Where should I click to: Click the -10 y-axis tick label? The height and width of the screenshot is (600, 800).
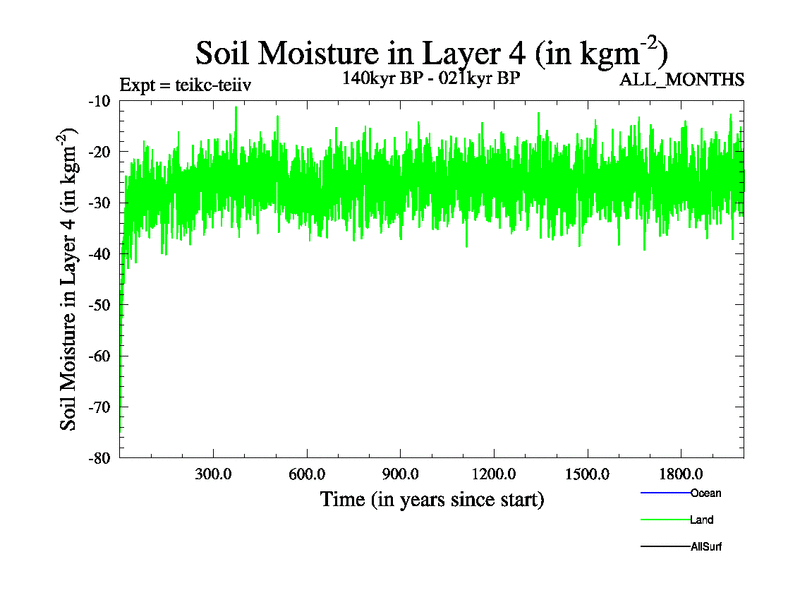click(x=98, y=101)
